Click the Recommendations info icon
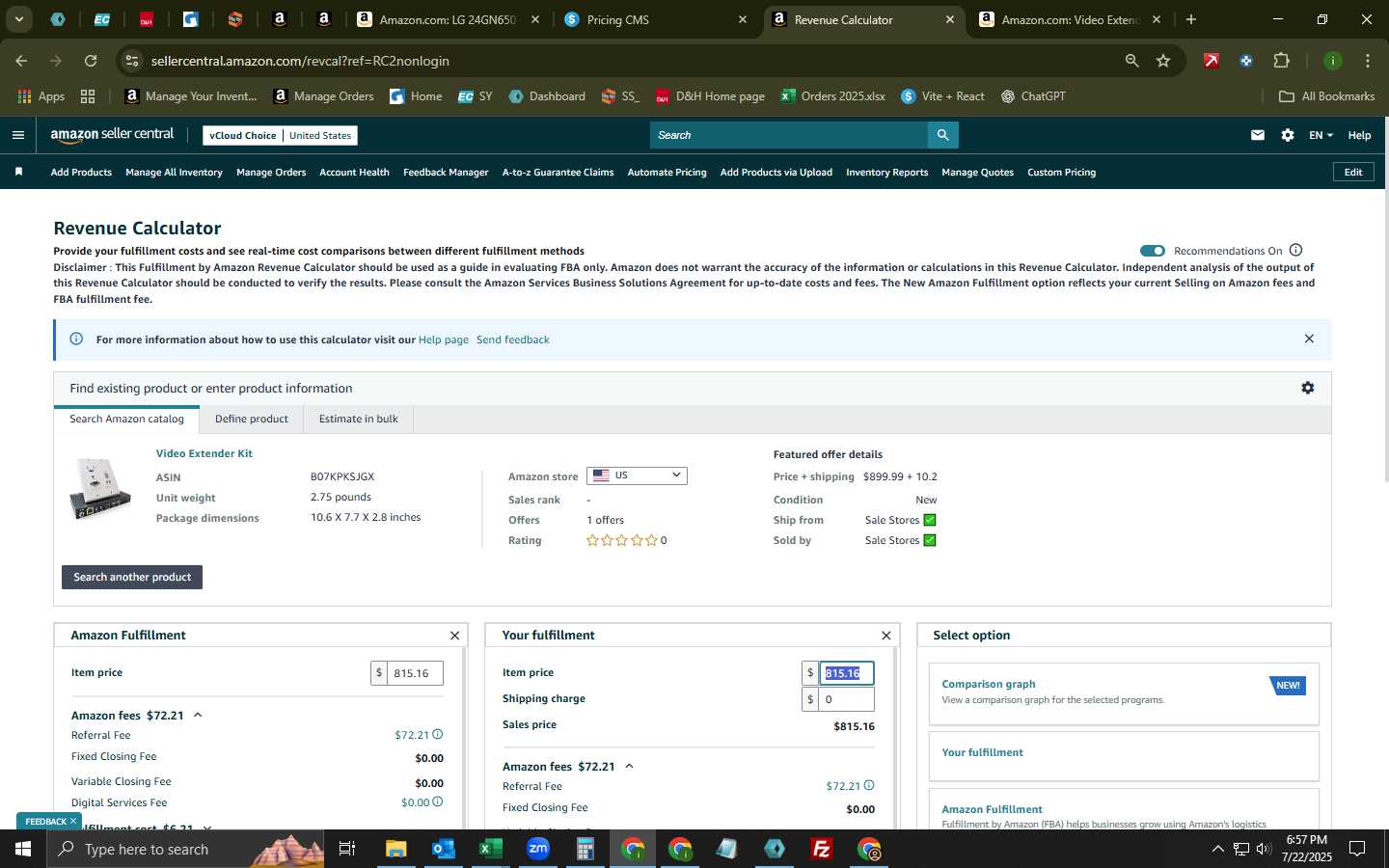The width and height of the screenshot is (1389, 868). coord(1296,250)
